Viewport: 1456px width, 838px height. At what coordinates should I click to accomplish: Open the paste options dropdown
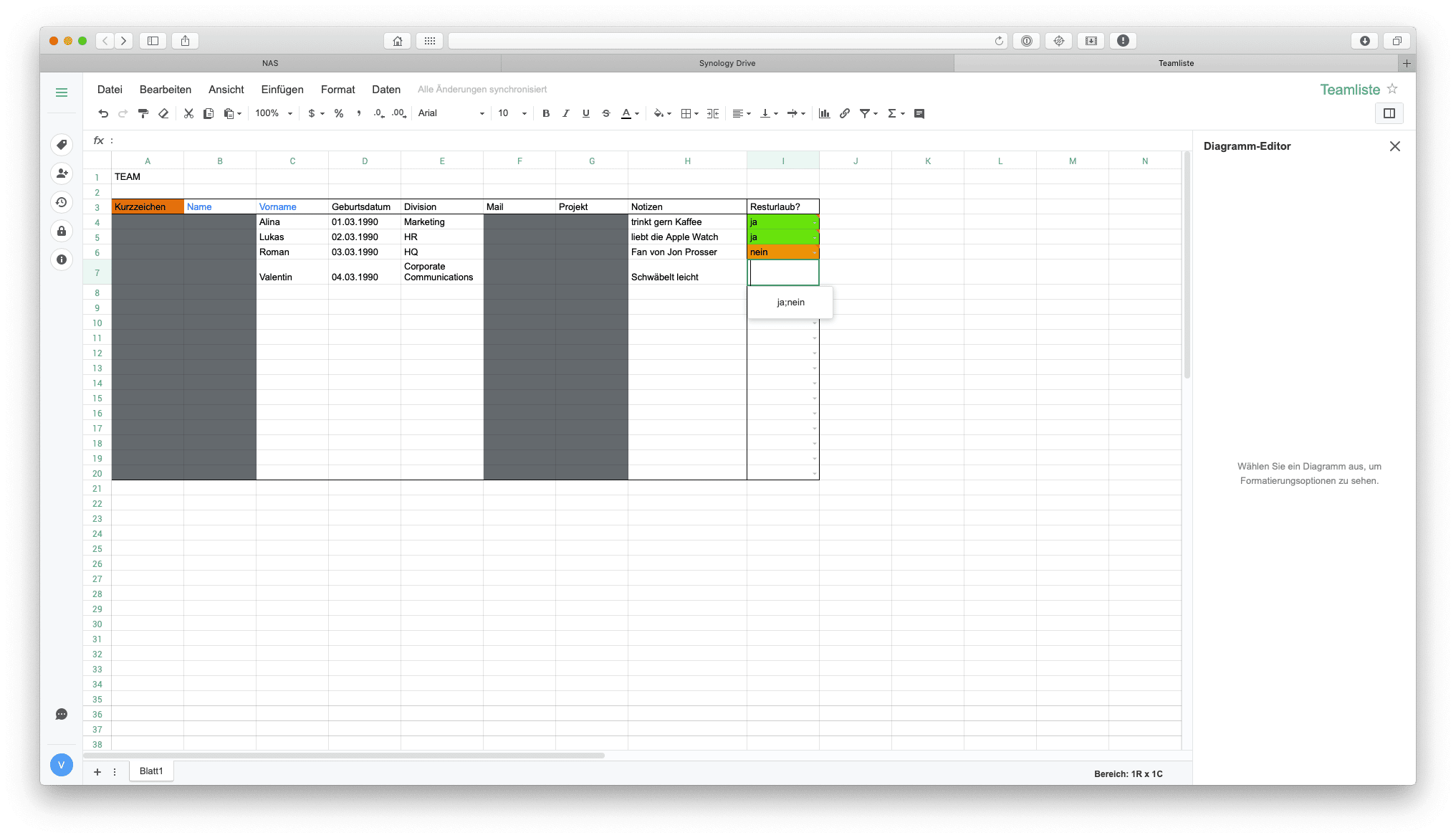233,113
